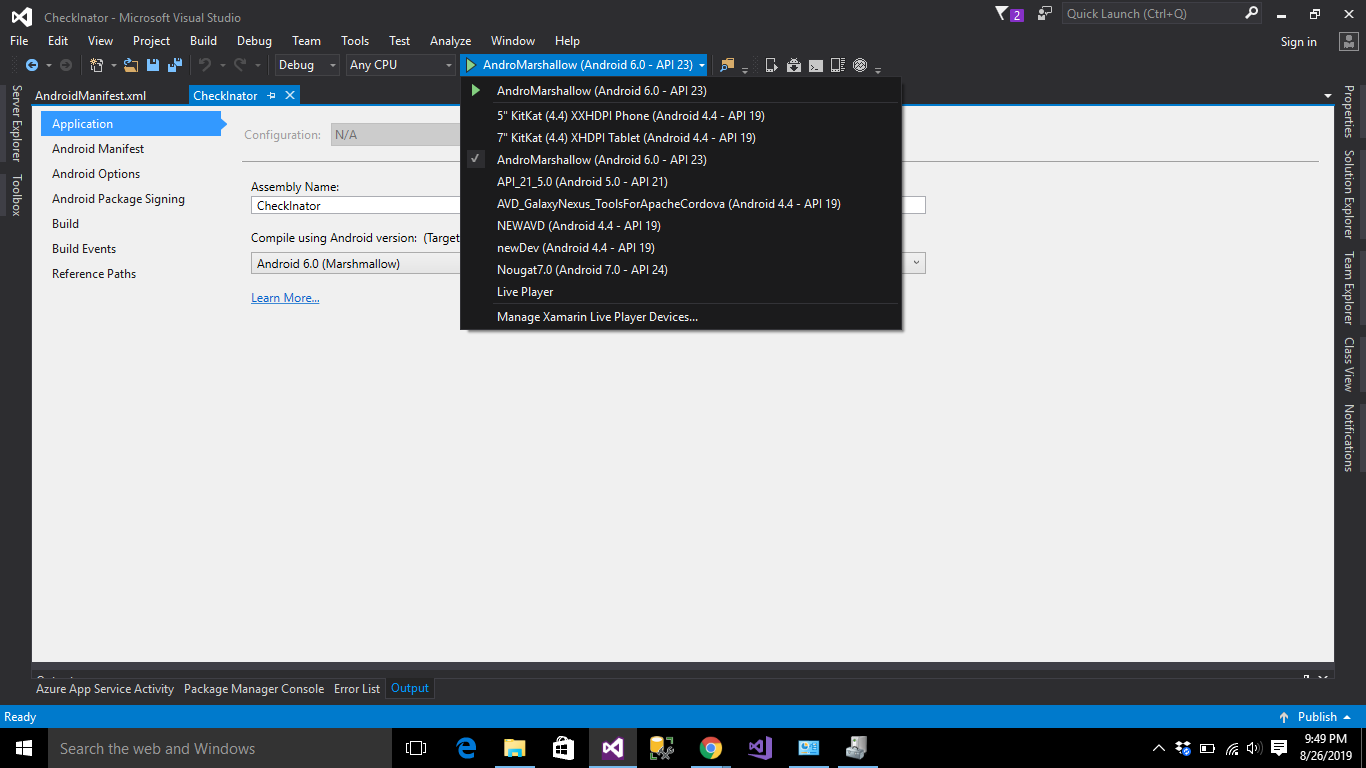Open the Tools menu
The image size is (1366, 768).
355,41
